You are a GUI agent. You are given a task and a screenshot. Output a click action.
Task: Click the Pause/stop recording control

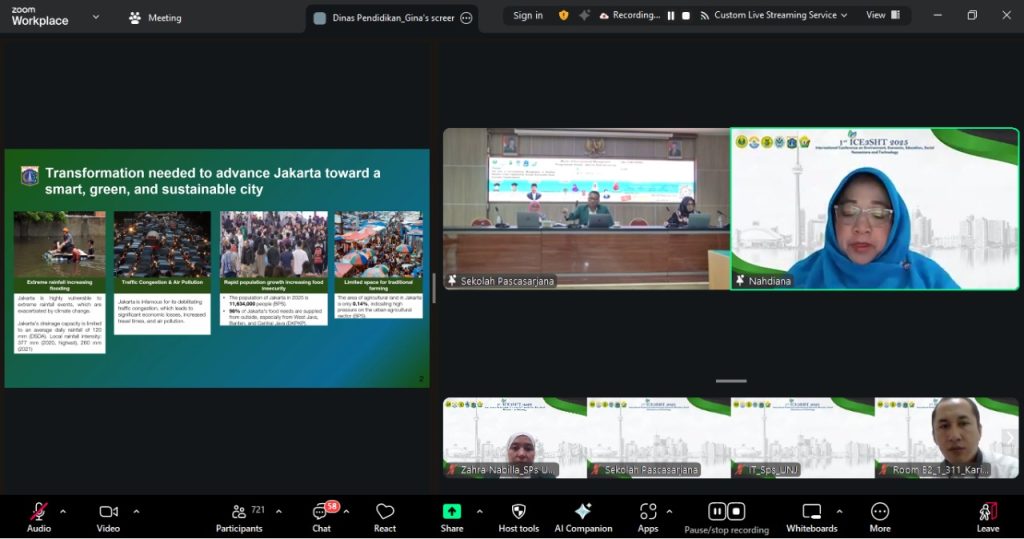tap(726, 512)
